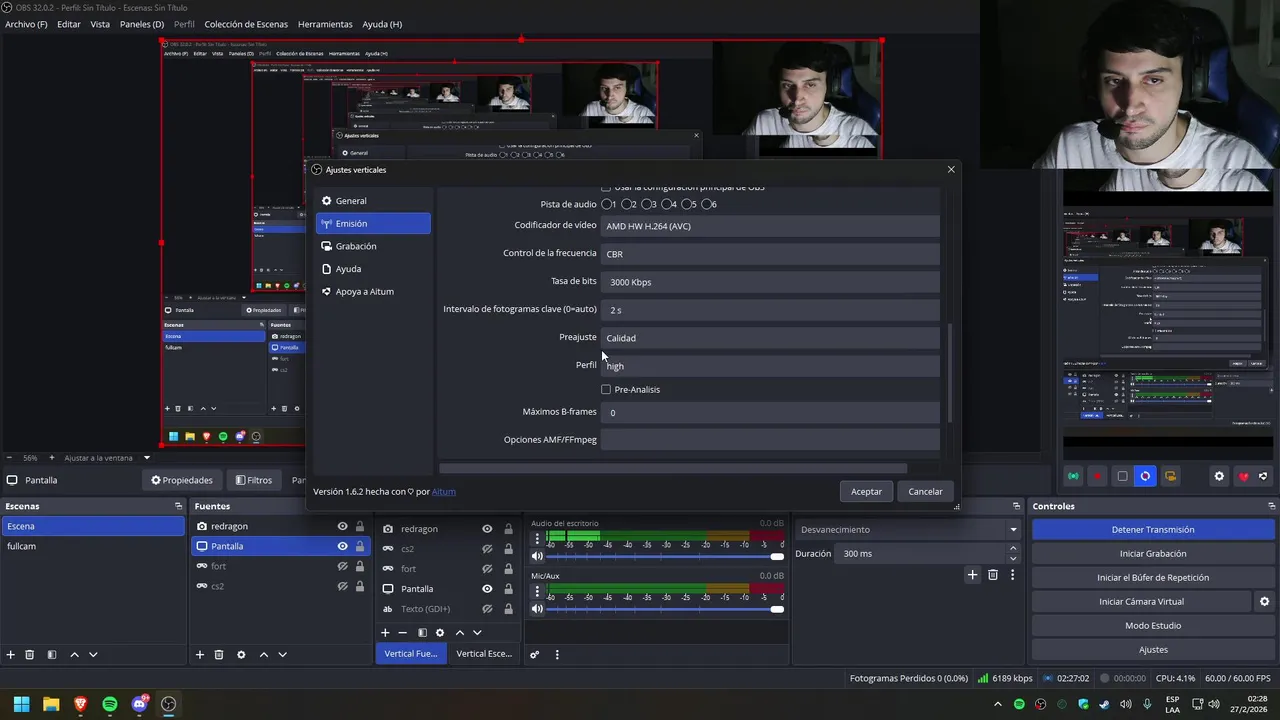The height and width of the screenshot is (720, 1280).
Task: Add a scene transition with plus icon
Action: (x=972, y=574)
